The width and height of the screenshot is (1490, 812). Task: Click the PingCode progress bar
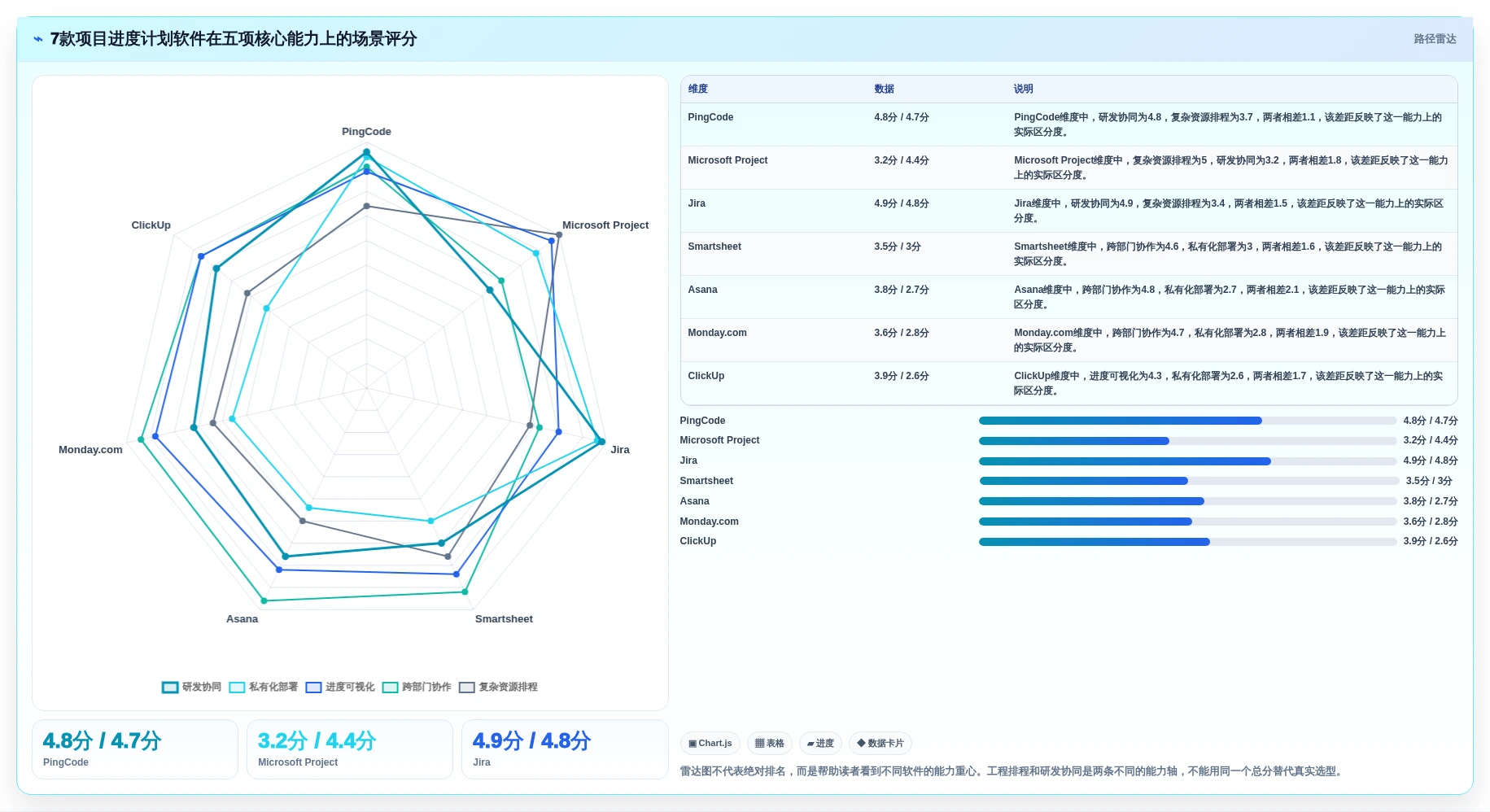[1187, 421]
